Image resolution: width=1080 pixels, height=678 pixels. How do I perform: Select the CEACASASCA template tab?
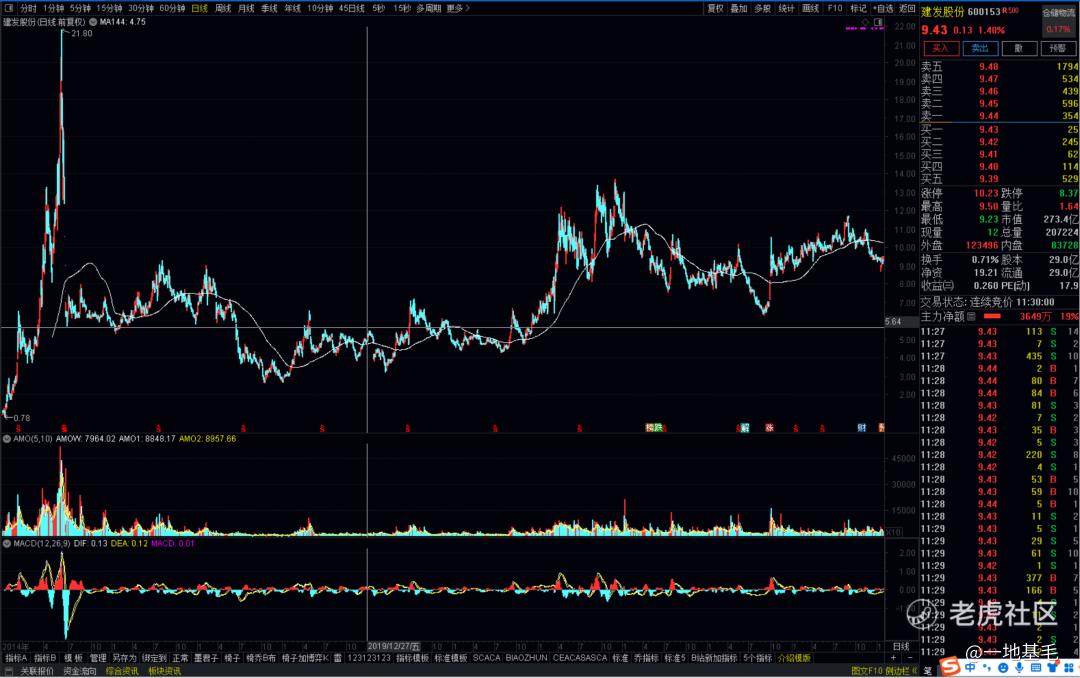pos(580,658)
